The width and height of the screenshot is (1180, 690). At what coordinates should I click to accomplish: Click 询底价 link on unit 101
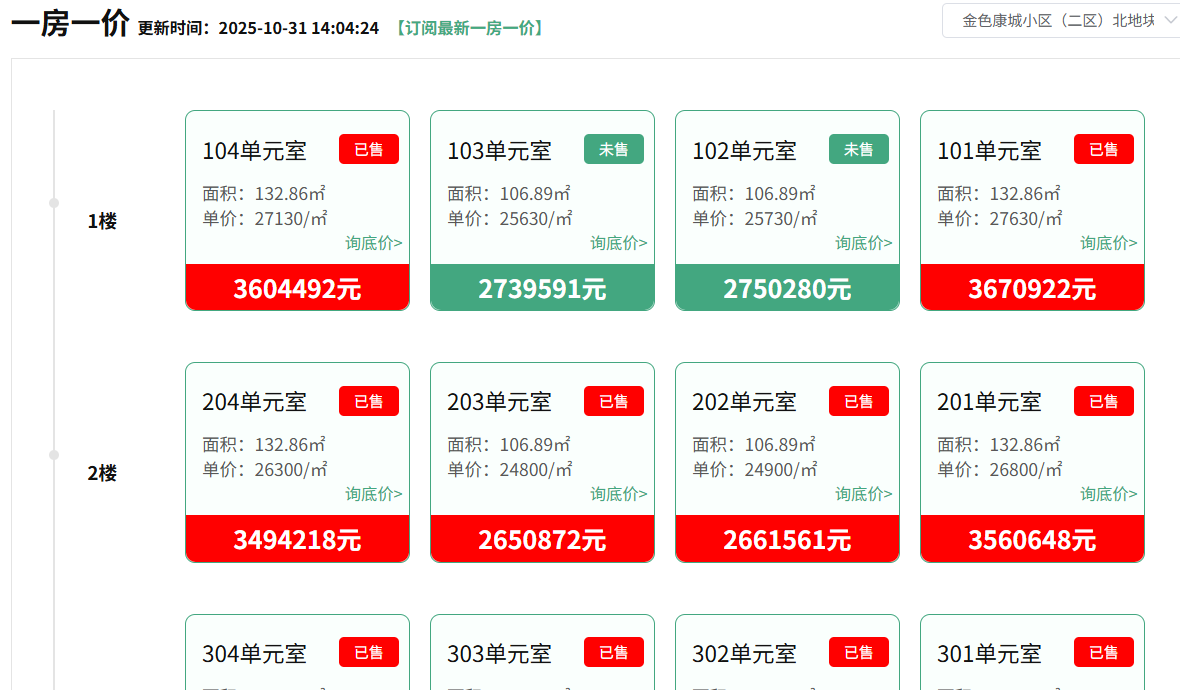(x=1108, y=243)
